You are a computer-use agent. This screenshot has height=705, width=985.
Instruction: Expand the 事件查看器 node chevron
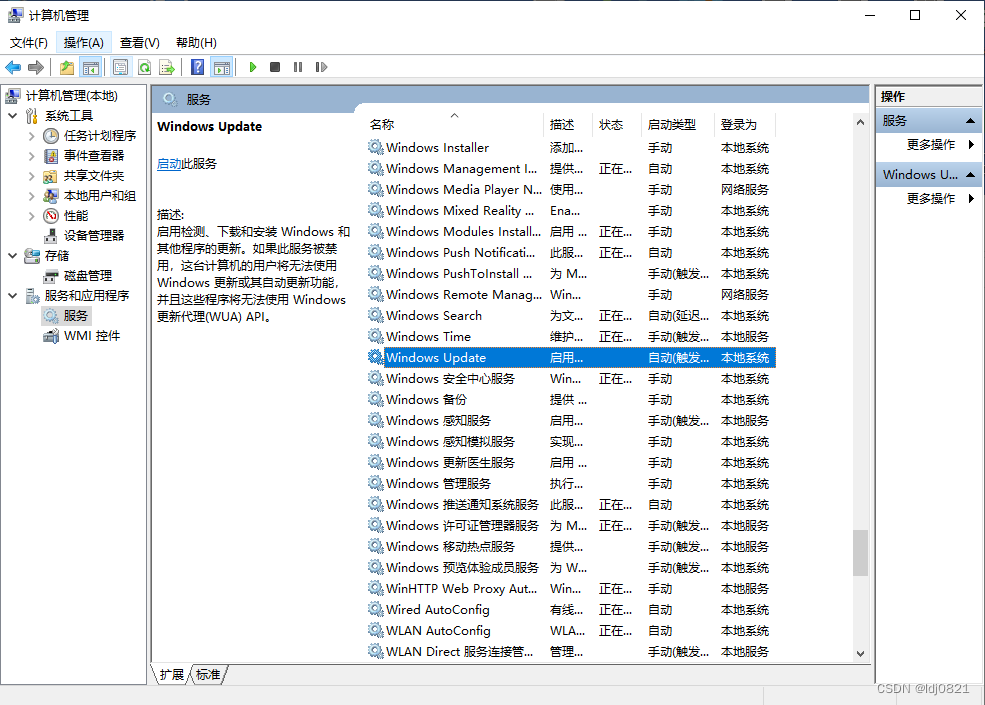tap(31, 156)
